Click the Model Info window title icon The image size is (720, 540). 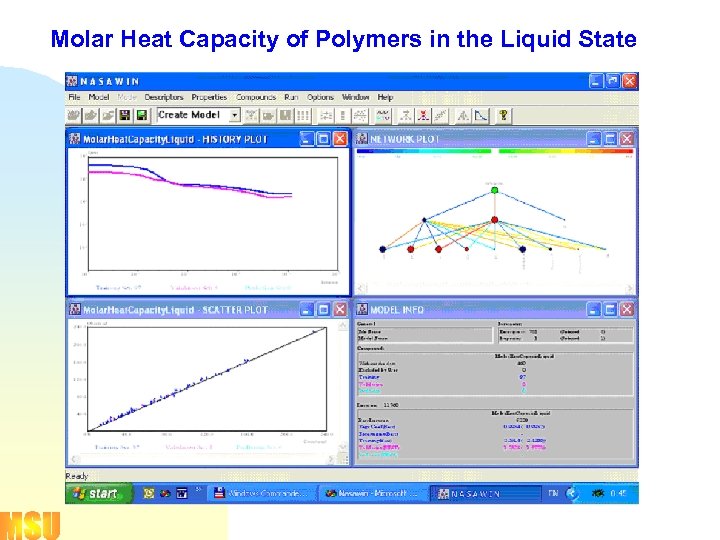click(x=362, y=309)
